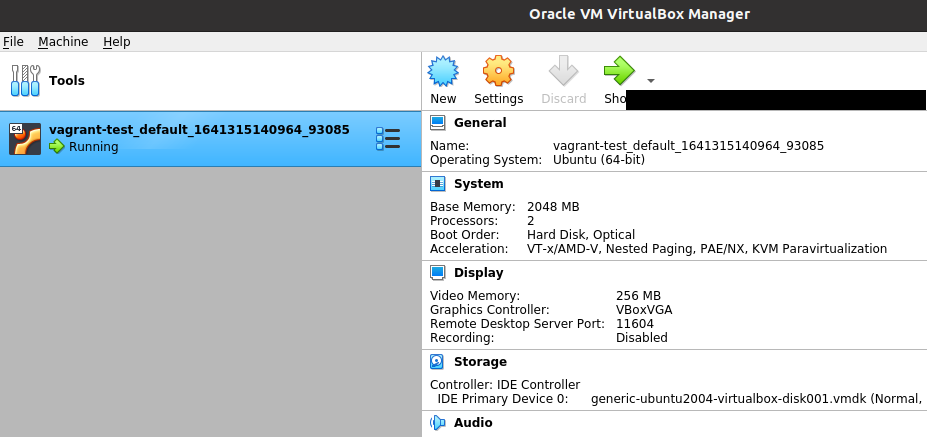Screen dimensions: 927x437
Task: Open the Machine menu
Action: tap(63, 42)
